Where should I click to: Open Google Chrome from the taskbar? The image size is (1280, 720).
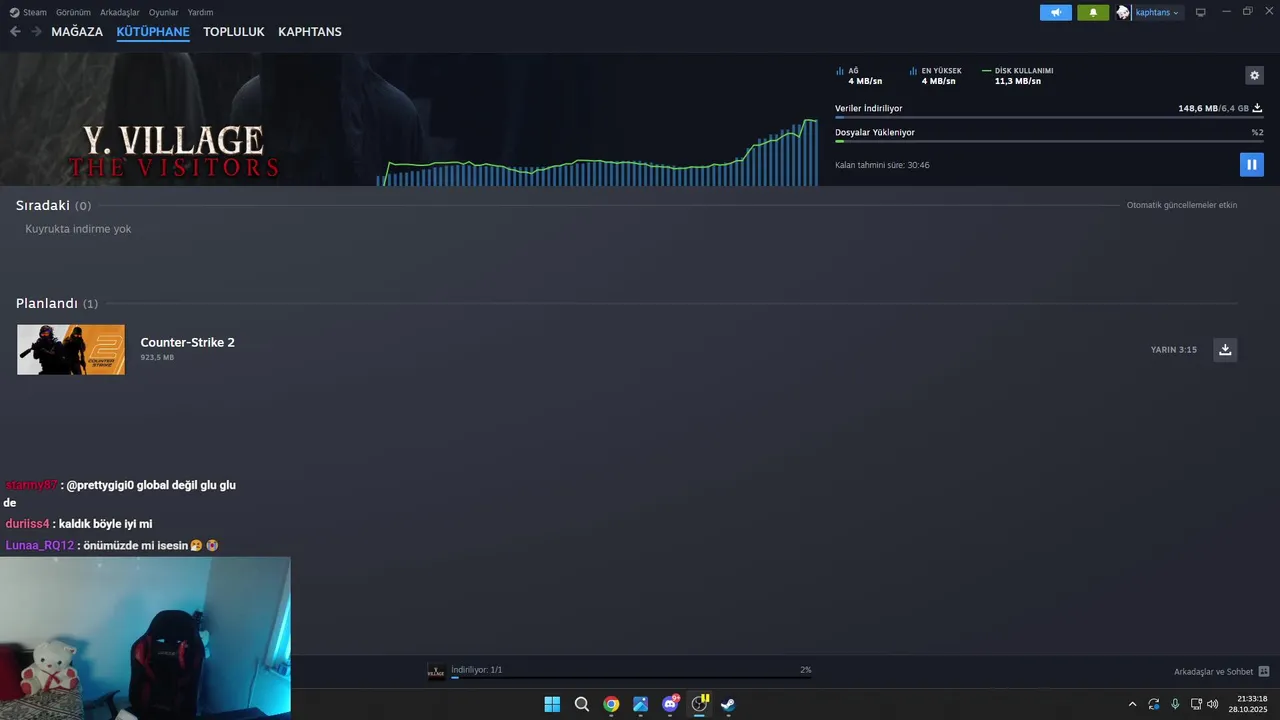pyautogui.click(x=611, y=704)
